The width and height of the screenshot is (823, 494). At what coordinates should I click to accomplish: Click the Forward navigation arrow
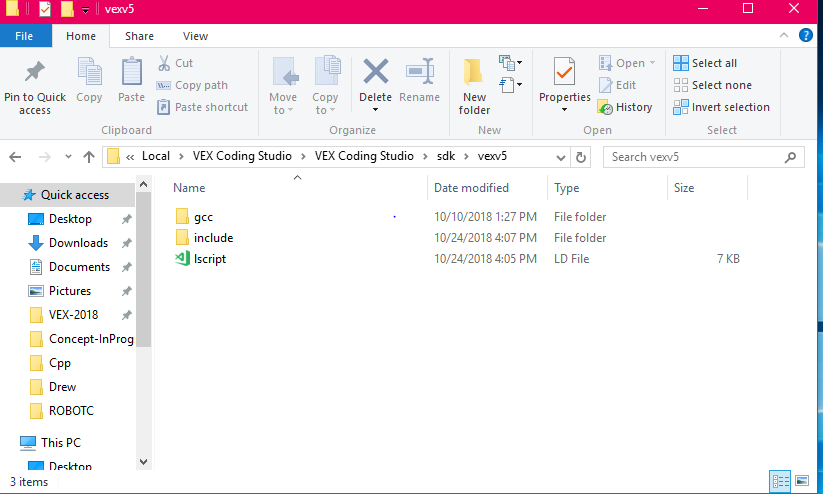pos(45,157)
